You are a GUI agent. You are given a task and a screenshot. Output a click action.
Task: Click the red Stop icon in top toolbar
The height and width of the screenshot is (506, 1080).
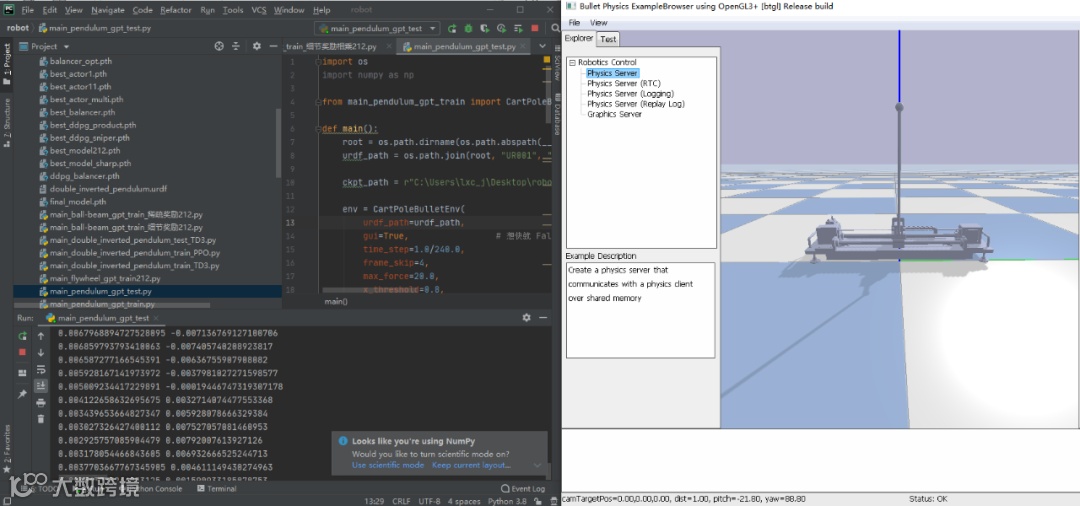(535, 28)
